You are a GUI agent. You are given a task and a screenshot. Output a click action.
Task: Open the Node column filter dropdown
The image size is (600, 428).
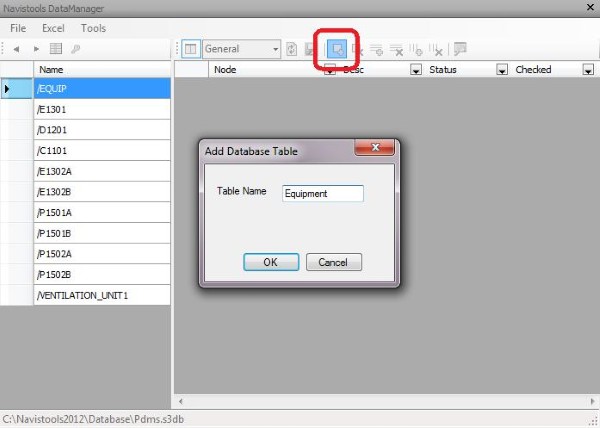[x=329, y=70]
